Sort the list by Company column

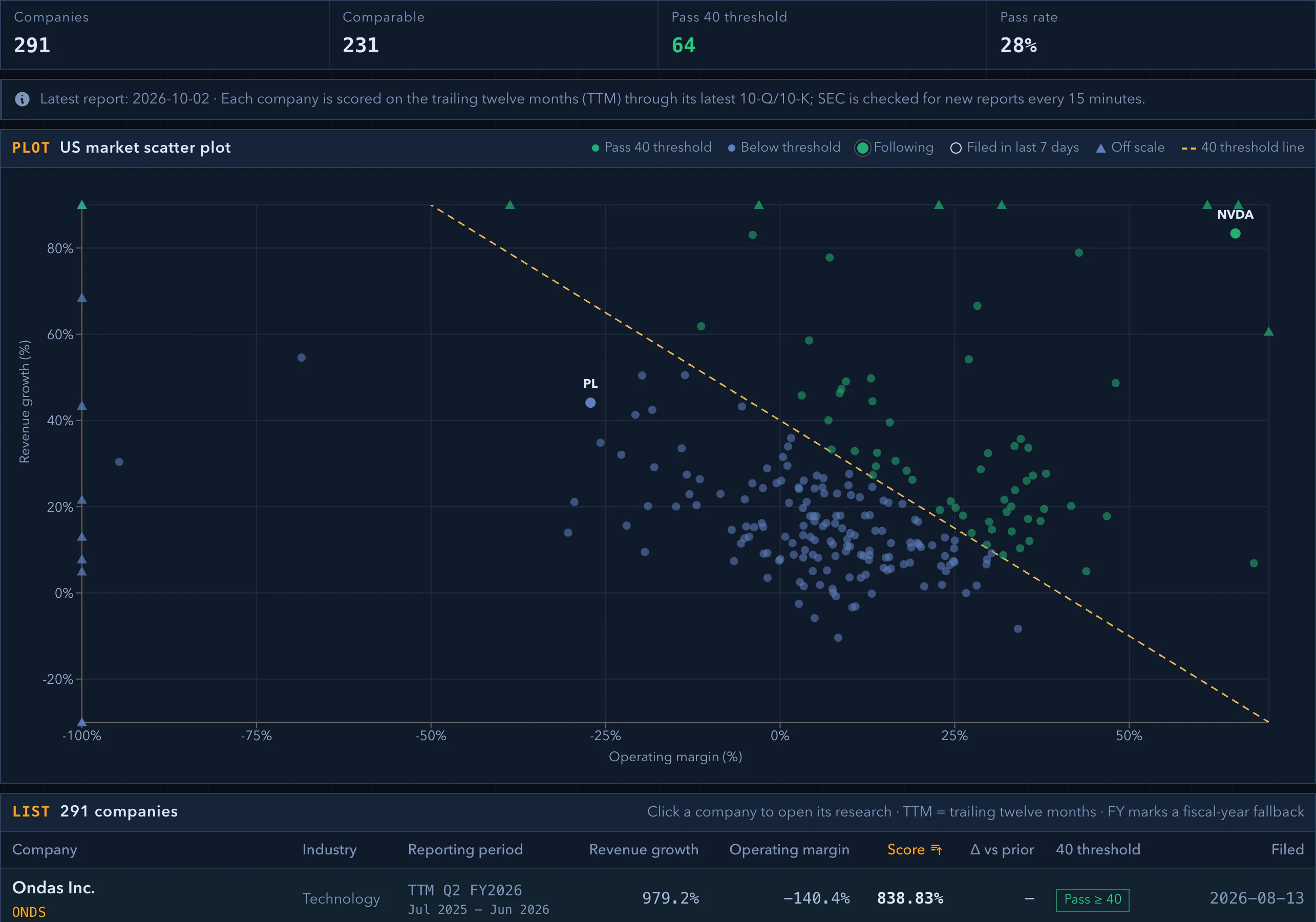pos(45,849)
